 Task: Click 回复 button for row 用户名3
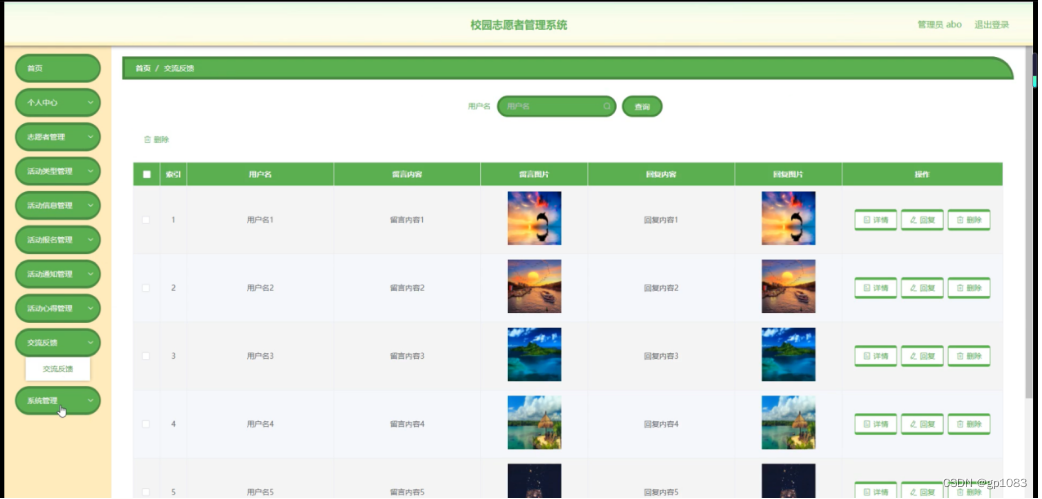922,356
